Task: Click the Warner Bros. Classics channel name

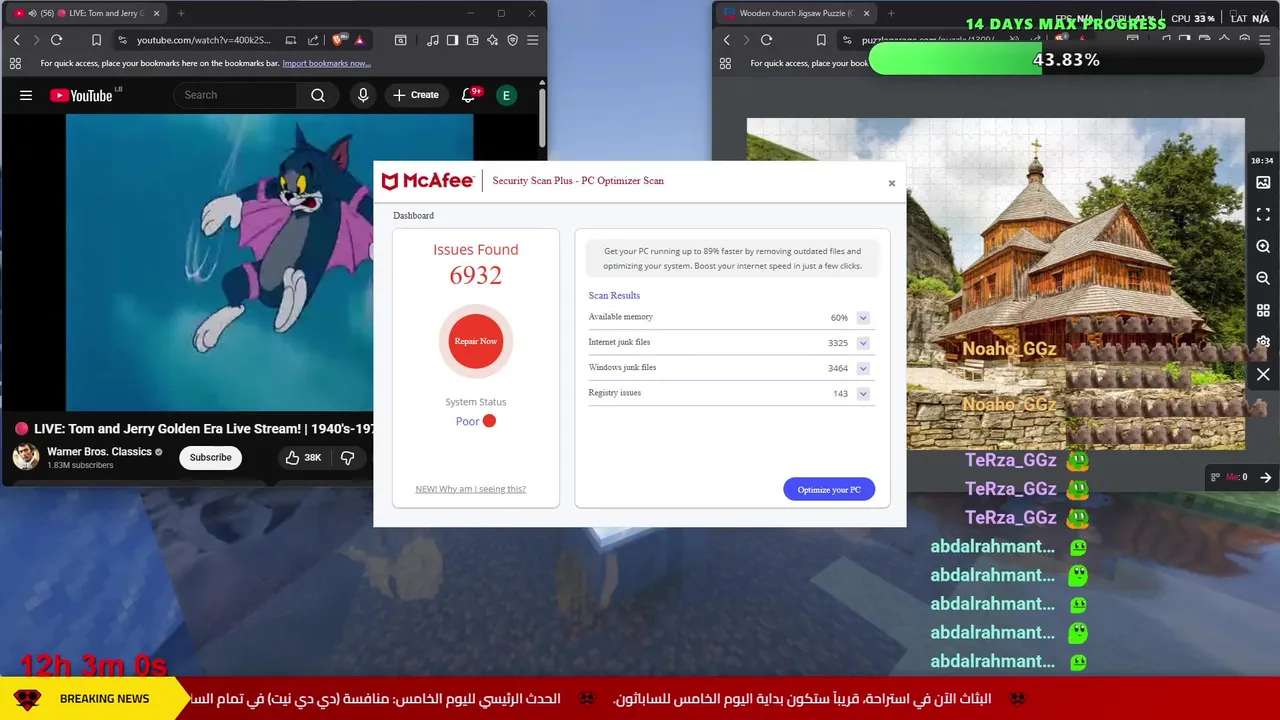Action: pyautogui.click(x=99, y=452)
